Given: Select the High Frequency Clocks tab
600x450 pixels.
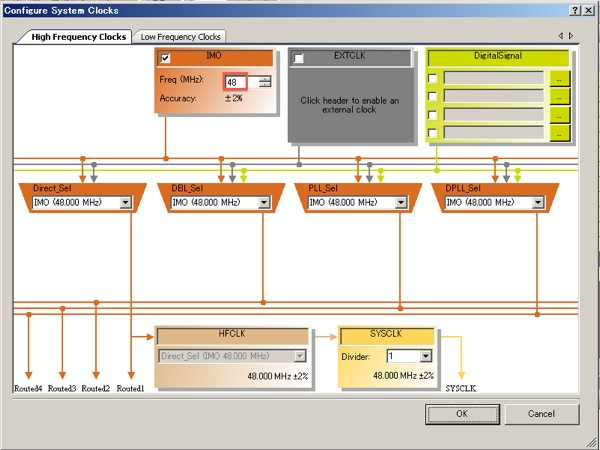Looking at the screenshot, I should click(78, 37).
